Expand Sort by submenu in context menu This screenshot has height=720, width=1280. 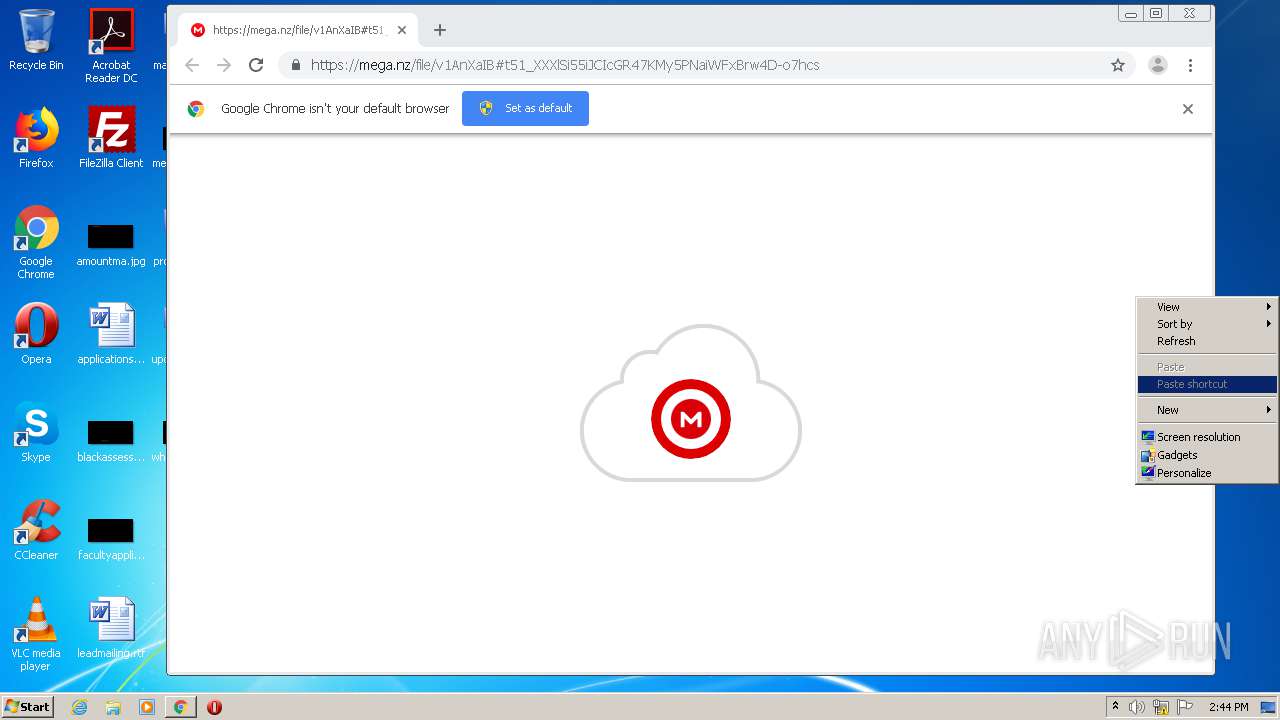(x=1207, y=324)
